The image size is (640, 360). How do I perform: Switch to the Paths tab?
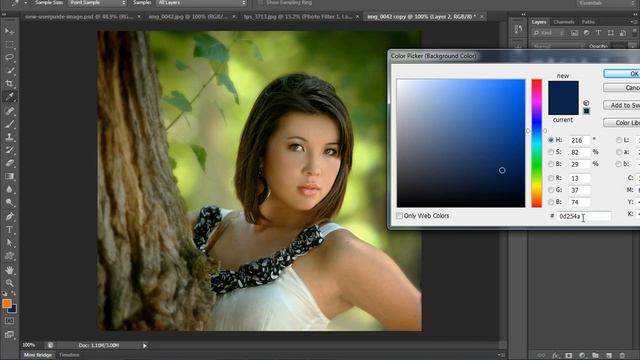coord(588,22)
